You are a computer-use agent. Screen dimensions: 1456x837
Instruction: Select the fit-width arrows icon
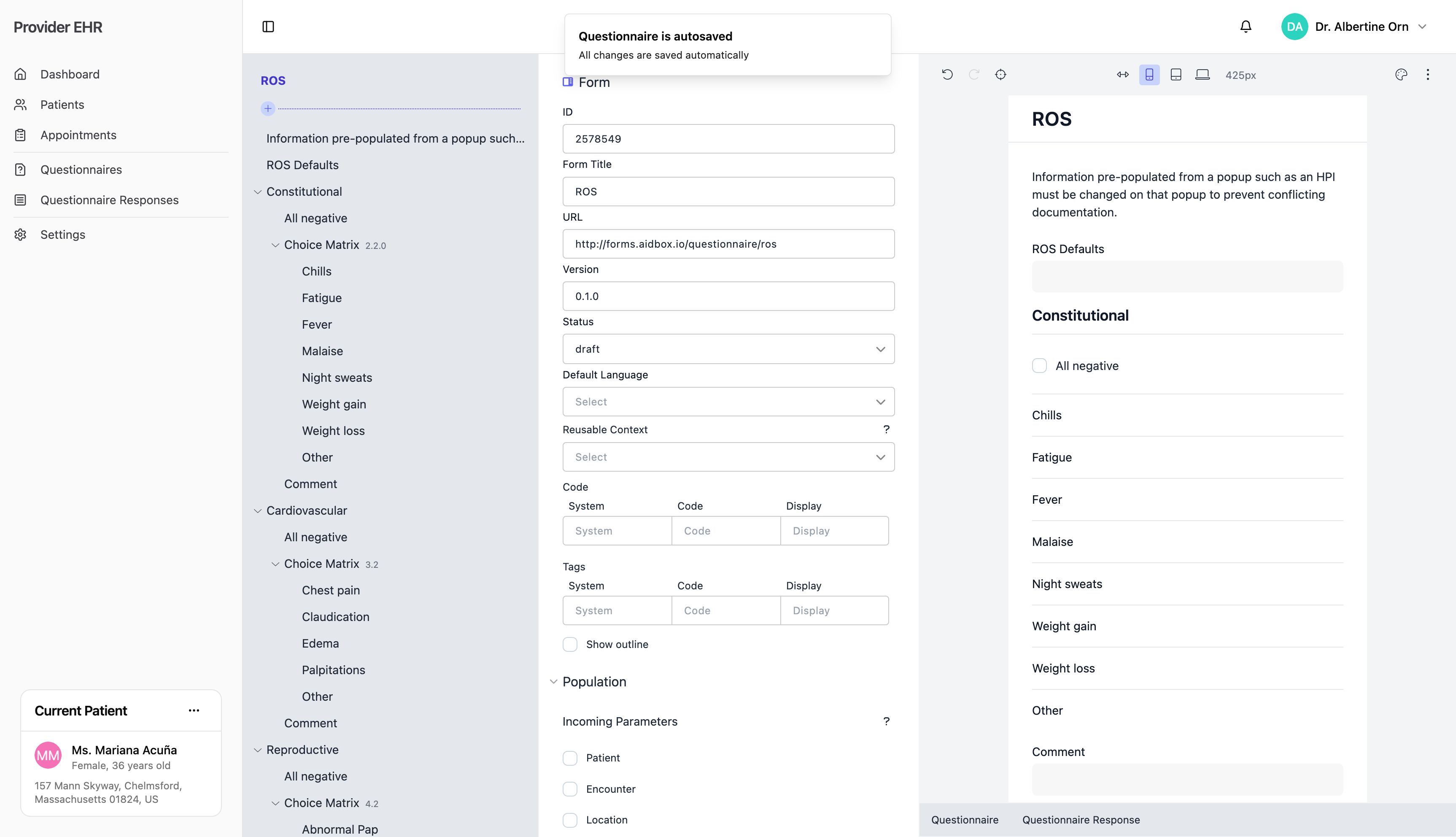click(x=1123, y=75)
